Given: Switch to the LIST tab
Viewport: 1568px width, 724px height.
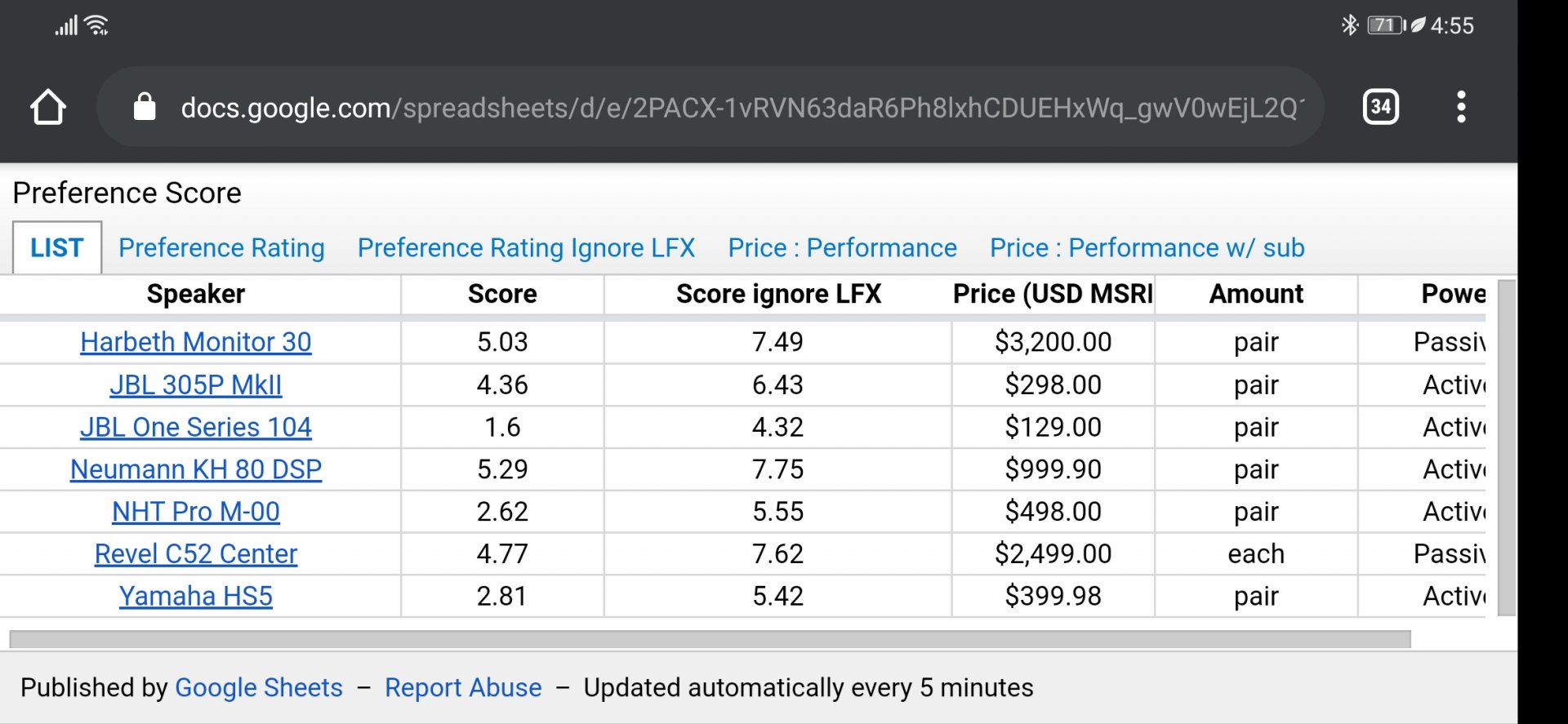Looking at the screenshot, I should tap(57, 248).
